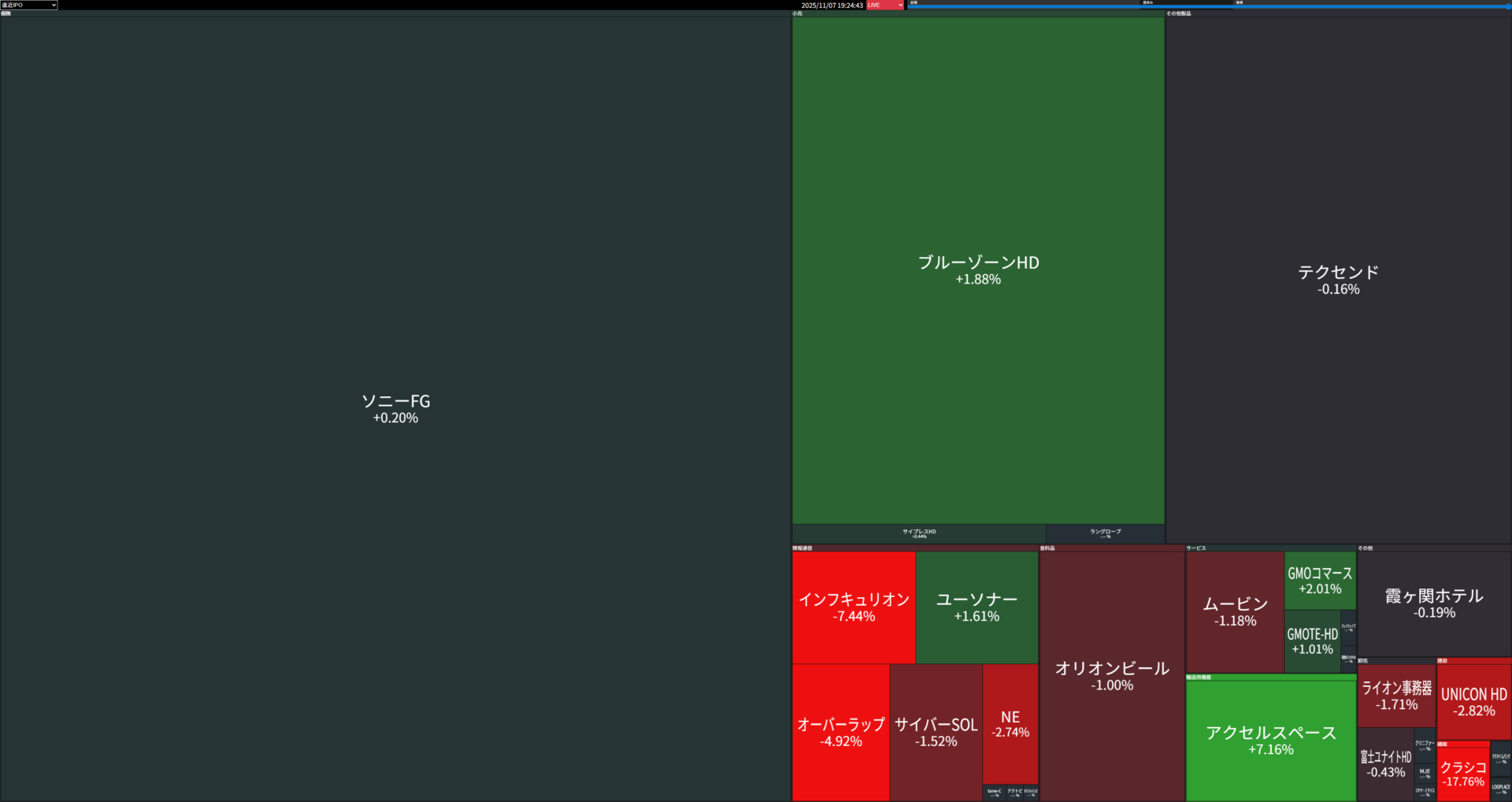The image size is (1512, 802).
Task: Select the GMOコマース tile
Action: click(1320, 581)
